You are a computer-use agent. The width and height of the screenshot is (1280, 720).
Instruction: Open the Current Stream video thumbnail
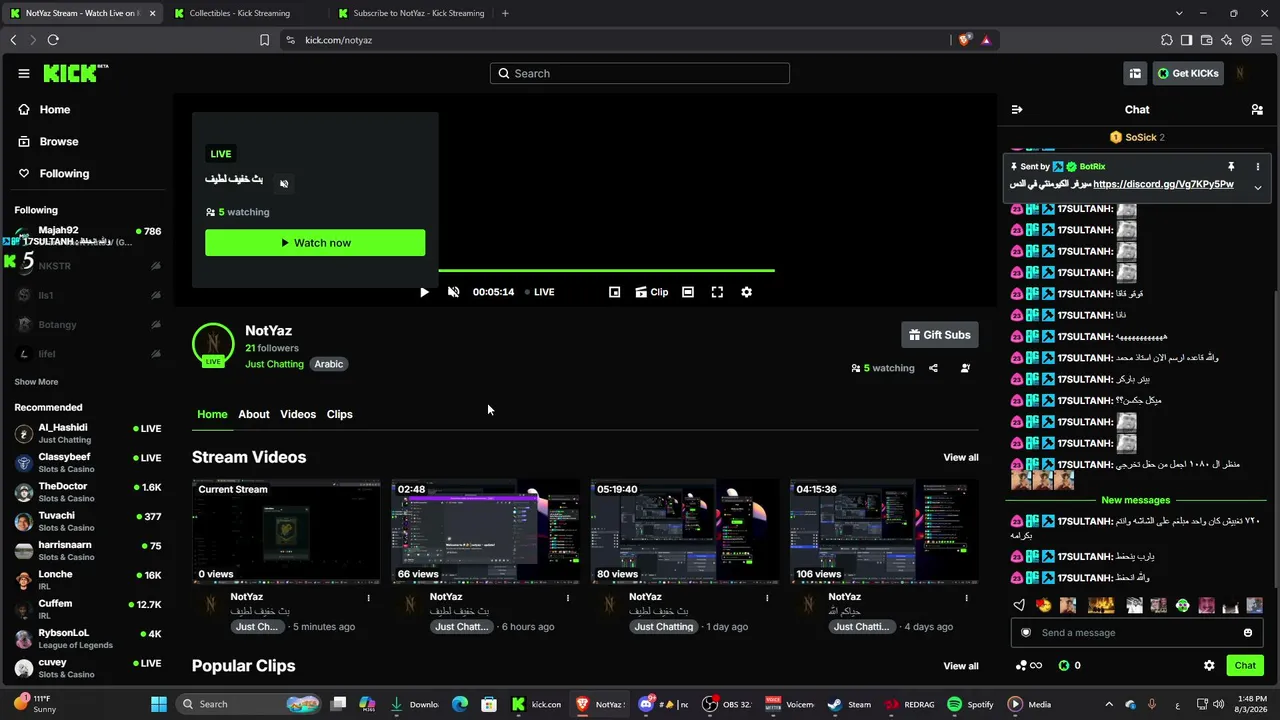click(286, 531)
